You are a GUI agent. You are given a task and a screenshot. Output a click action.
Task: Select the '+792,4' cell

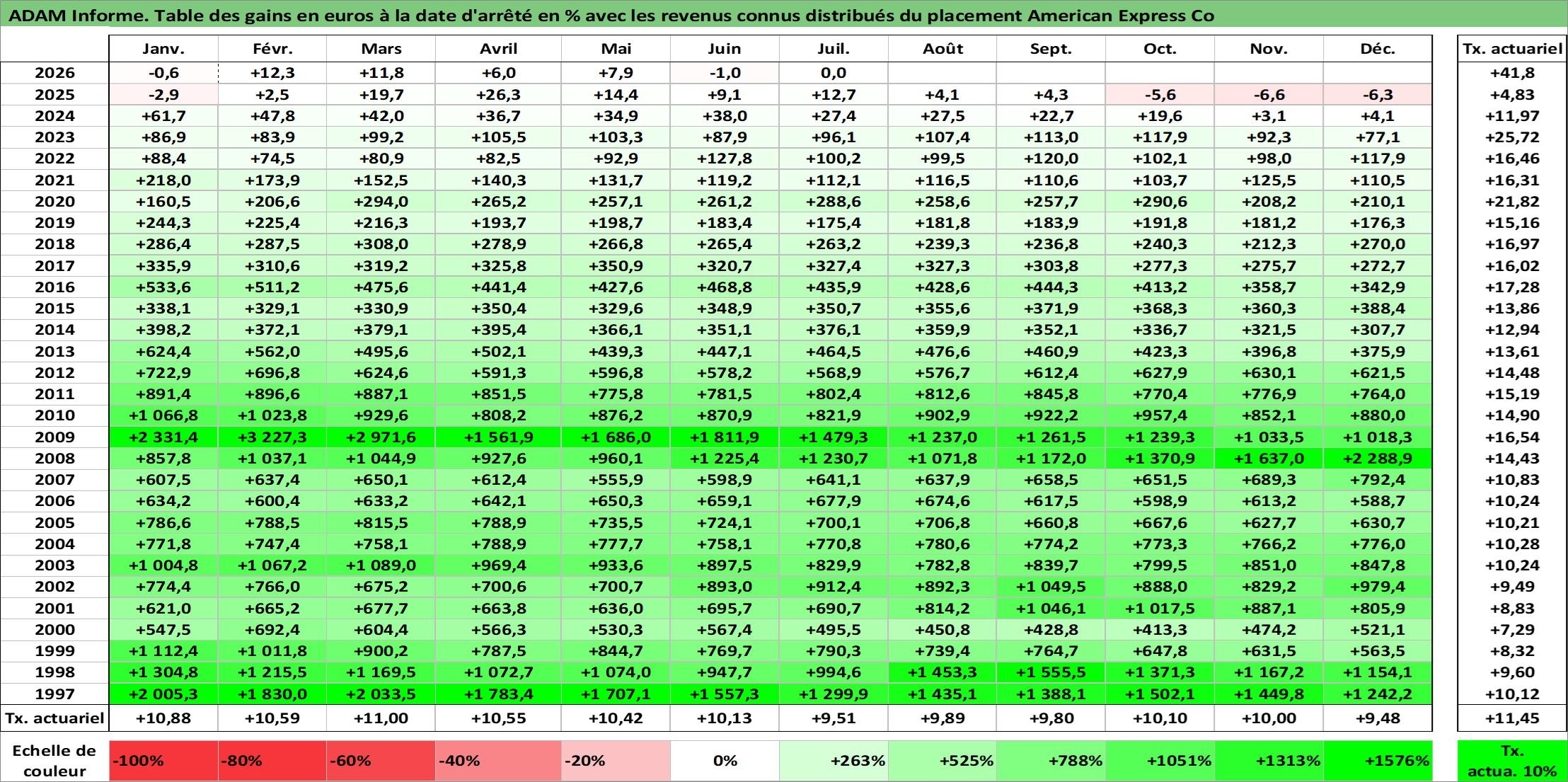pos(1378,480)
